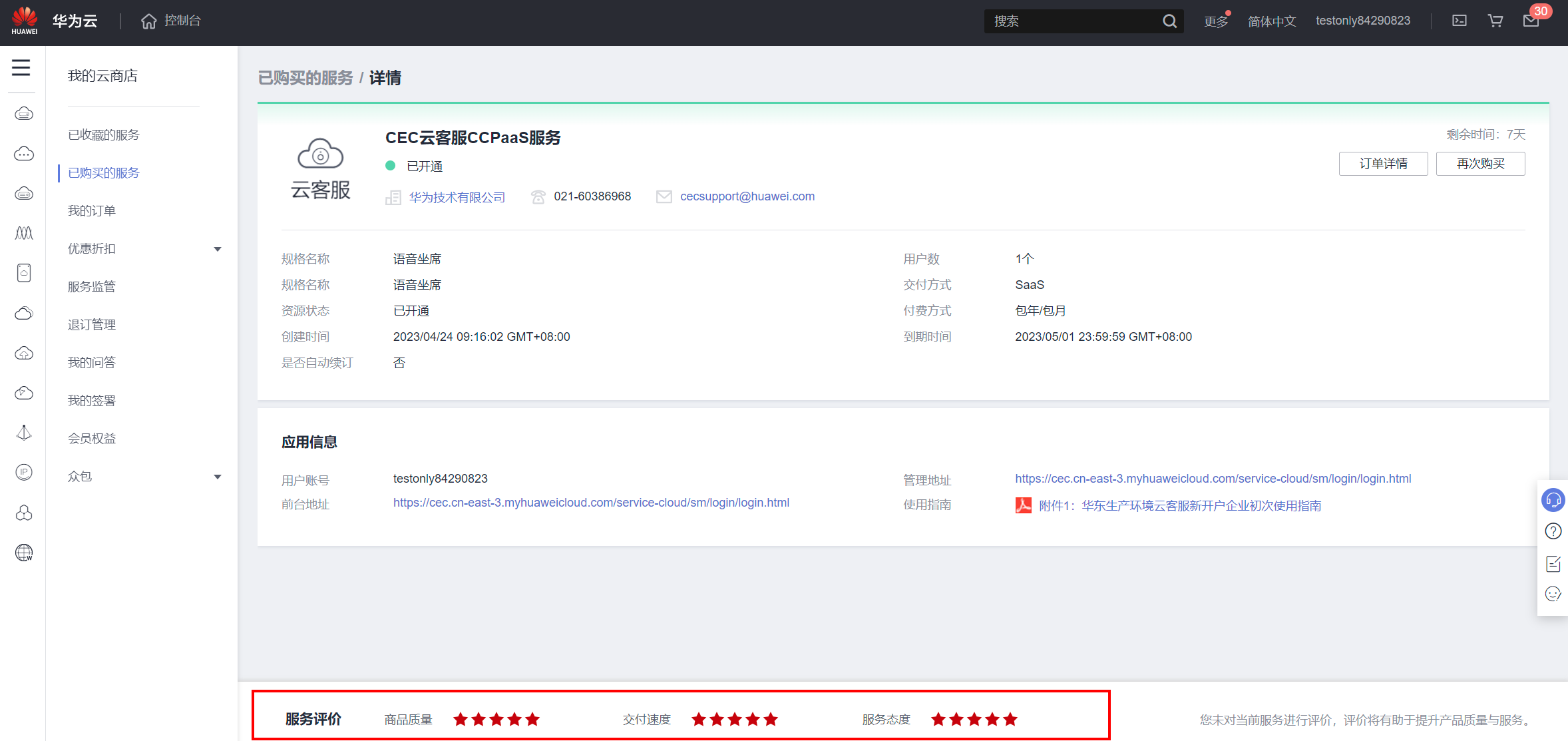Click the smiley face survey icon
This screenshot has height=741, width=1568.
click(x=1553, y=594)
